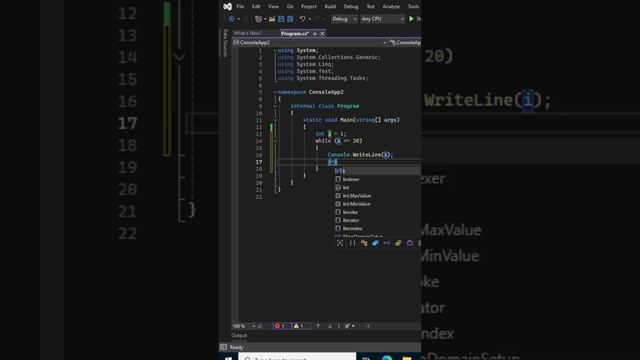Open the Output panel tab
The width and height of the screenshot is (640, 360).
coord(239,336)
